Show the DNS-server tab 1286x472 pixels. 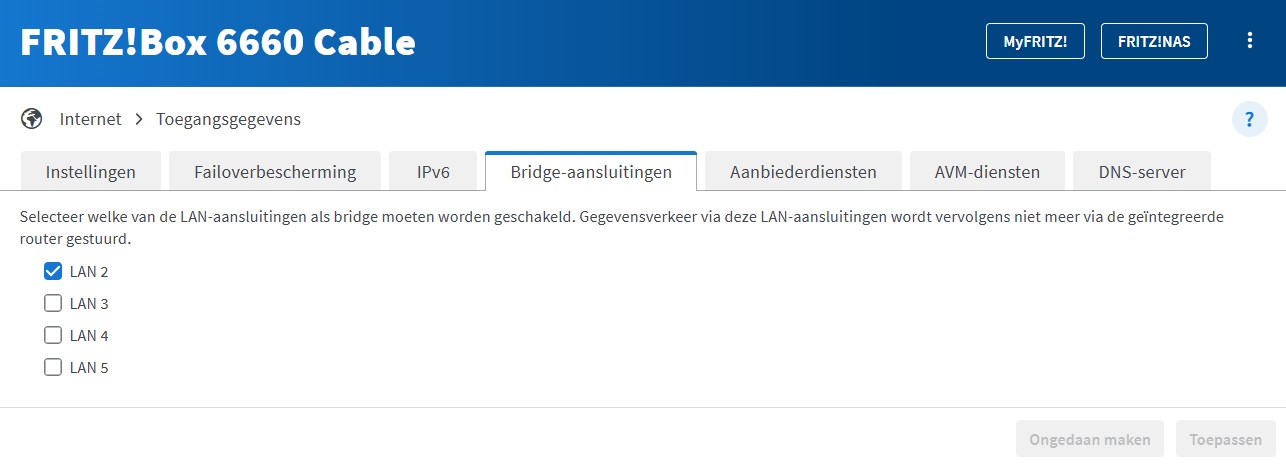(x=1142, y=172)
